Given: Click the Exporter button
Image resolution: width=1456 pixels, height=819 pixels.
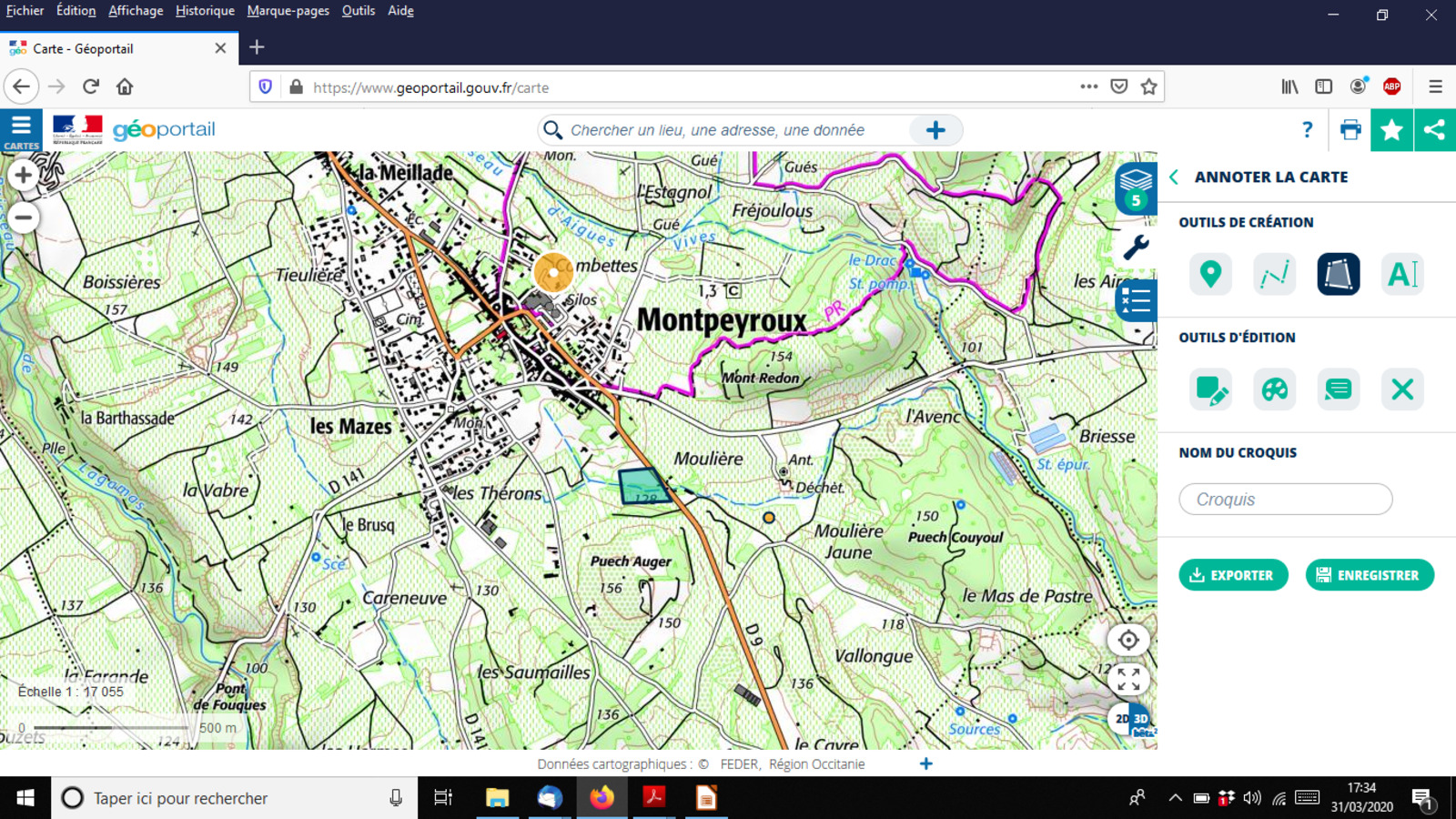Looking at the screenshot, I should tap(1233, 575).
